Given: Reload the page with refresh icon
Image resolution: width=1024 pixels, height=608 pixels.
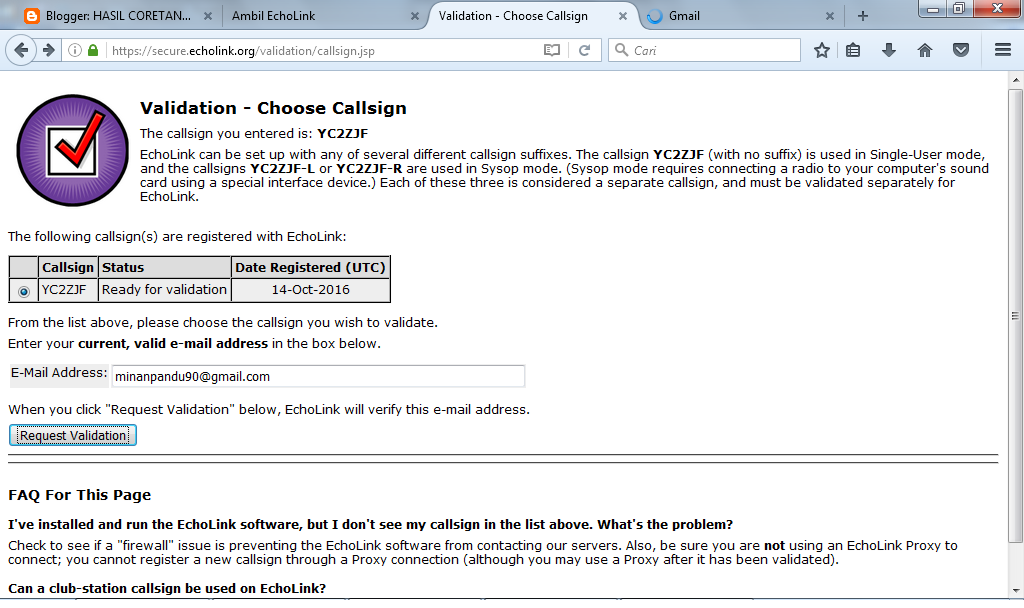Looking at the screenshot, I should (584, 50).
